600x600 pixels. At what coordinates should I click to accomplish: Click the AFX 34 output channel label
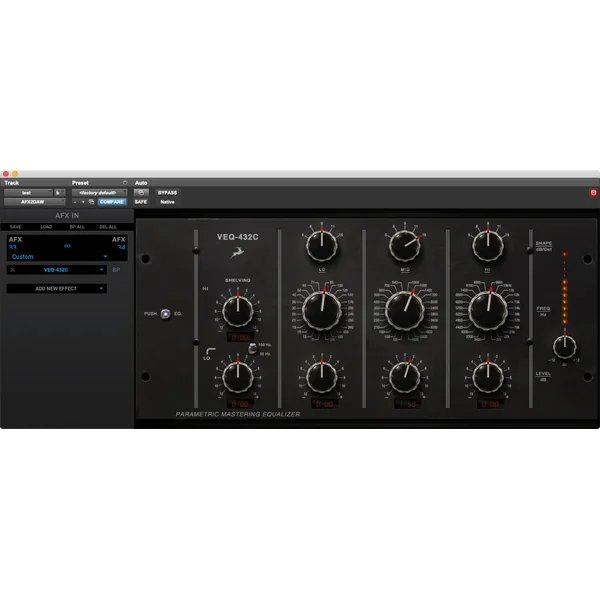[119, 243]
